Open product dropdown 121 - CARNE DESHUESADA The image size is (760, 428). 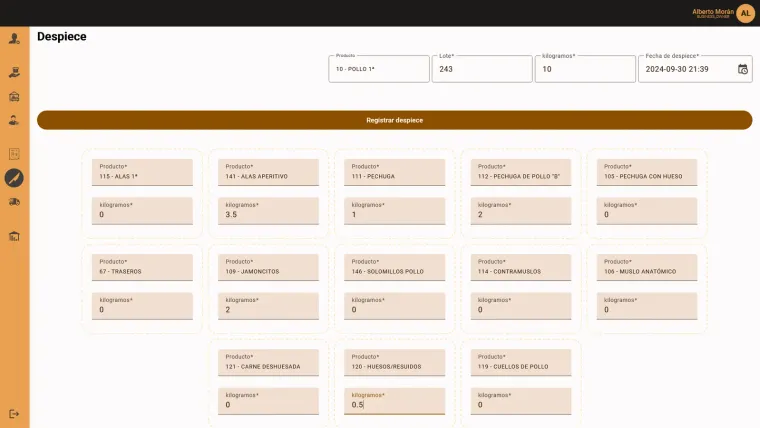tap(269, 362)
